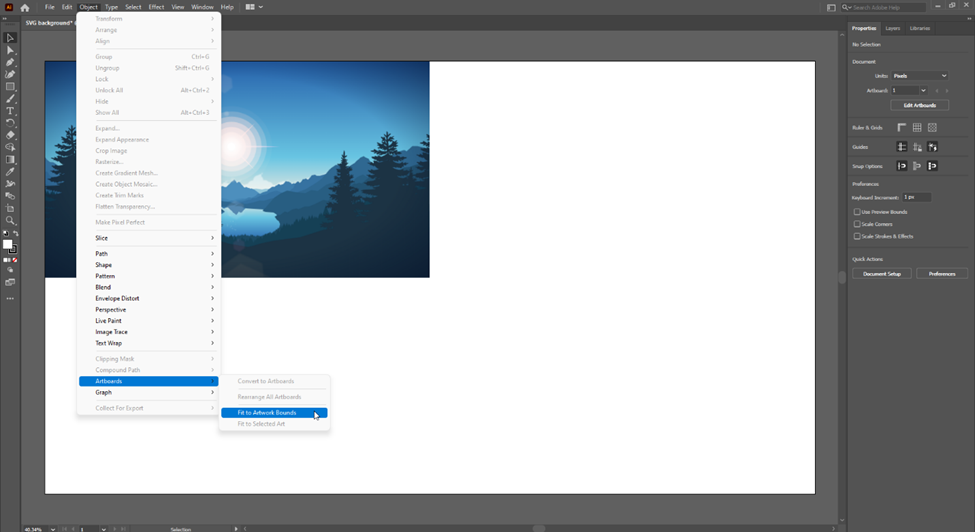The height and width of the screenshot is (532, 975).
Task: Click the Edit Artboards button
Action: coord(919,105)
